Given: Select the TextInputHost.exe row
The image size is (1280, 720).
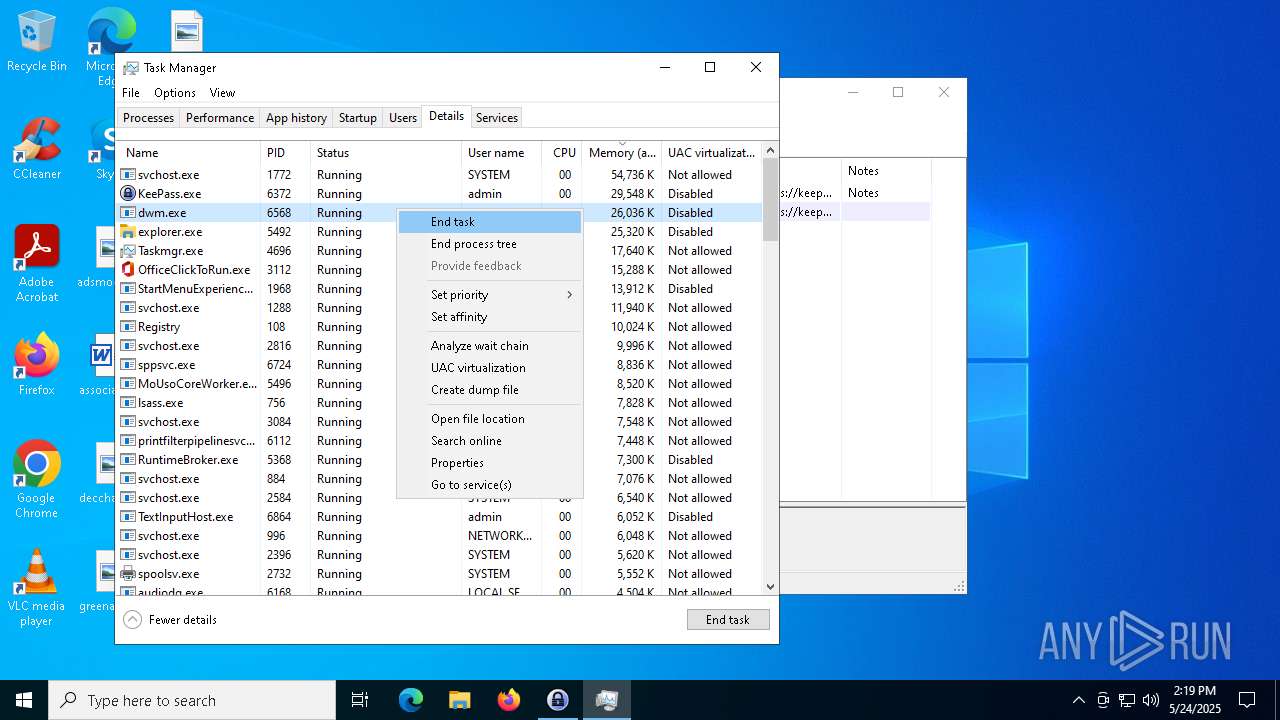Looking at the screenshot, I should pyautogui.click(x=439, y=516).
